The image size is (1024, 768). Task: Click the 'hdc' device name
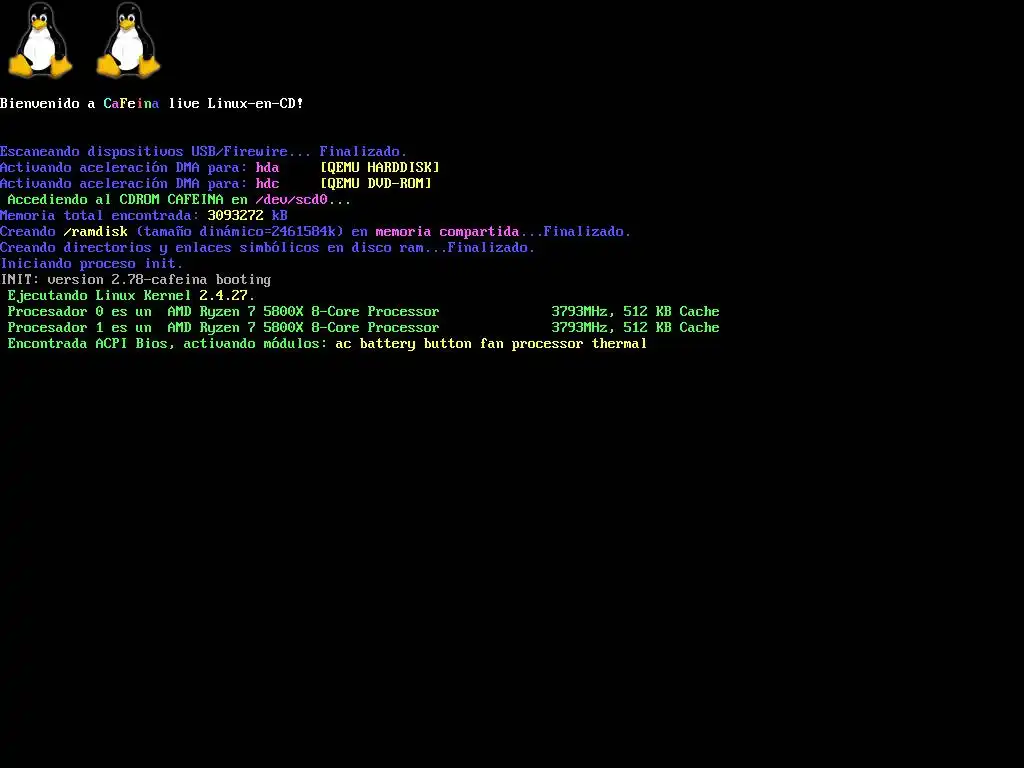[267, 184]
